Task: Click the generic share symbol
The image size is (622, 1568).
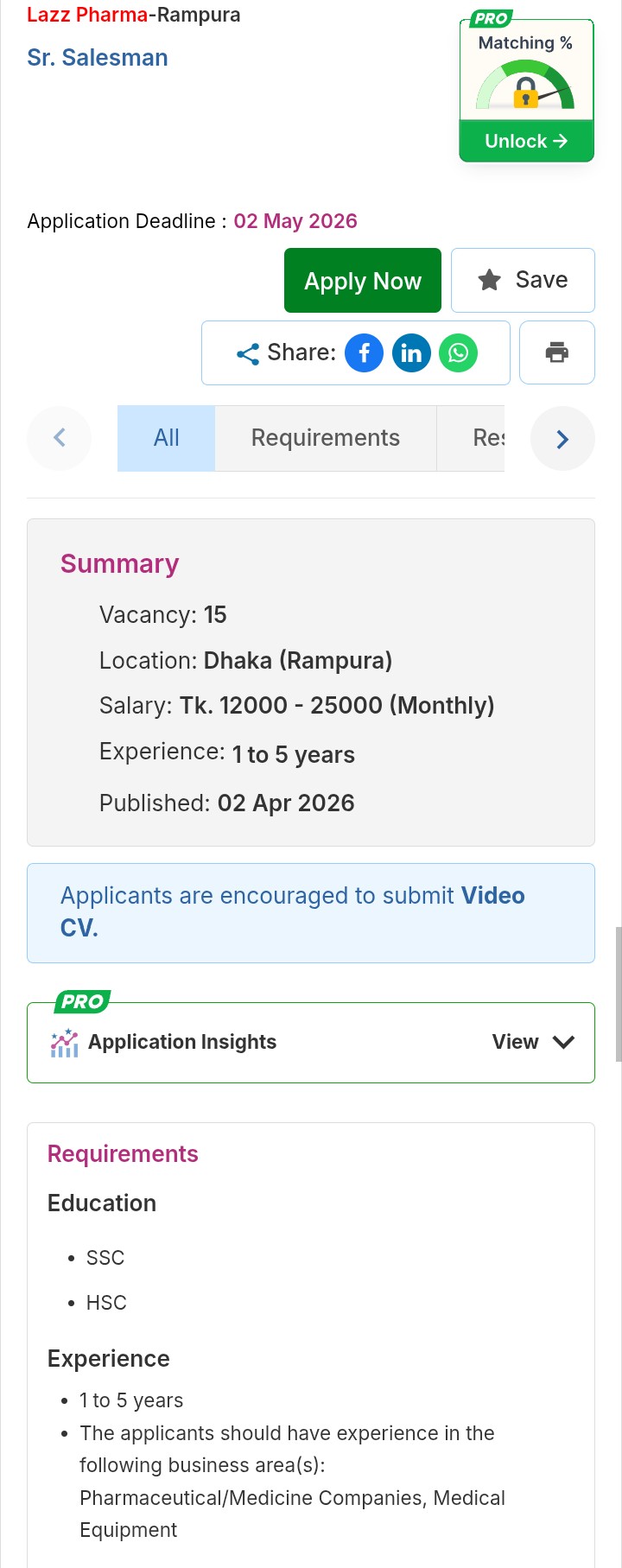Action: coord(248,353)
